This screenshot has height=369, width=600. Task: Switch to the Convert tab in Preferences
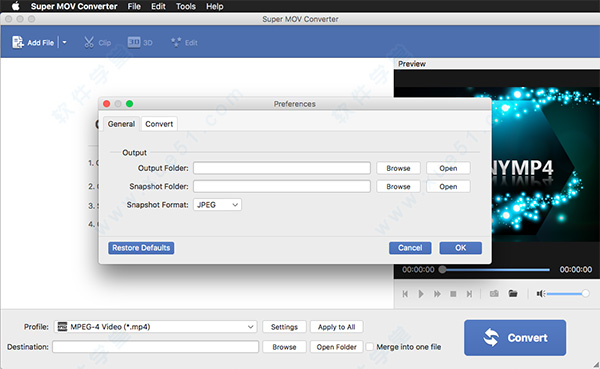pyautogui.click(x=159, y=124)
